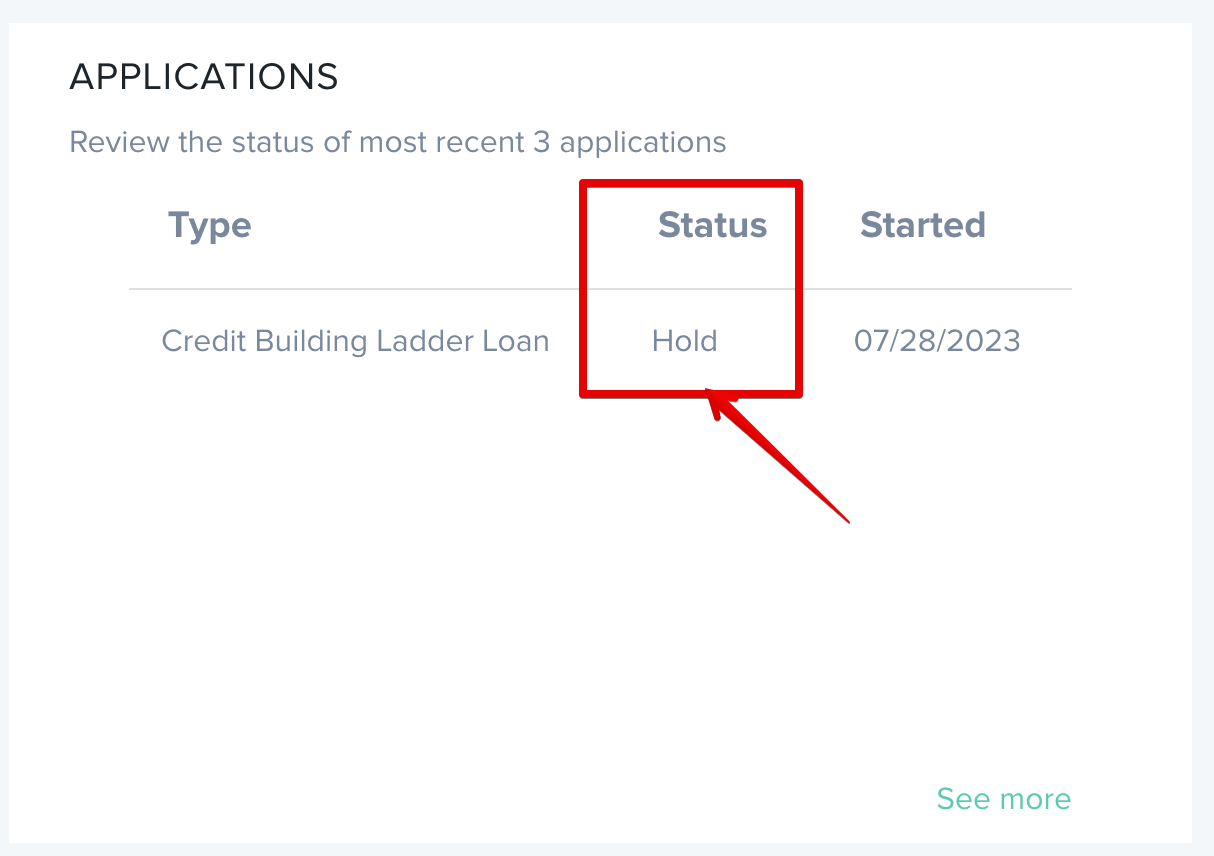Screen dimensions: 1214x856
Task: Open the See more link
Action: coord(1003,799)
